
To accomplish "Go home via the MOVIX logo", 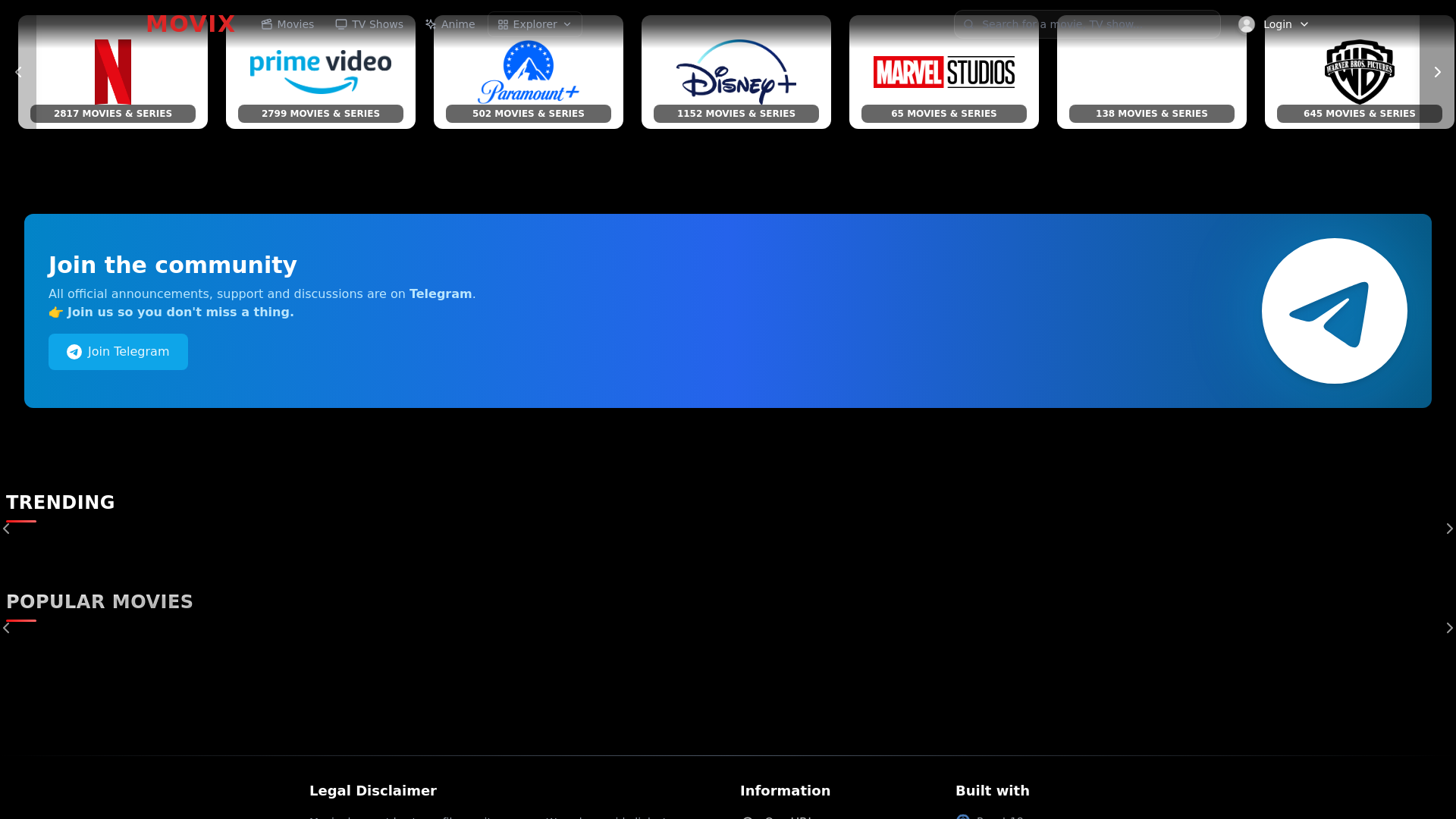I will pyautogui.click(x=191, y=24).
